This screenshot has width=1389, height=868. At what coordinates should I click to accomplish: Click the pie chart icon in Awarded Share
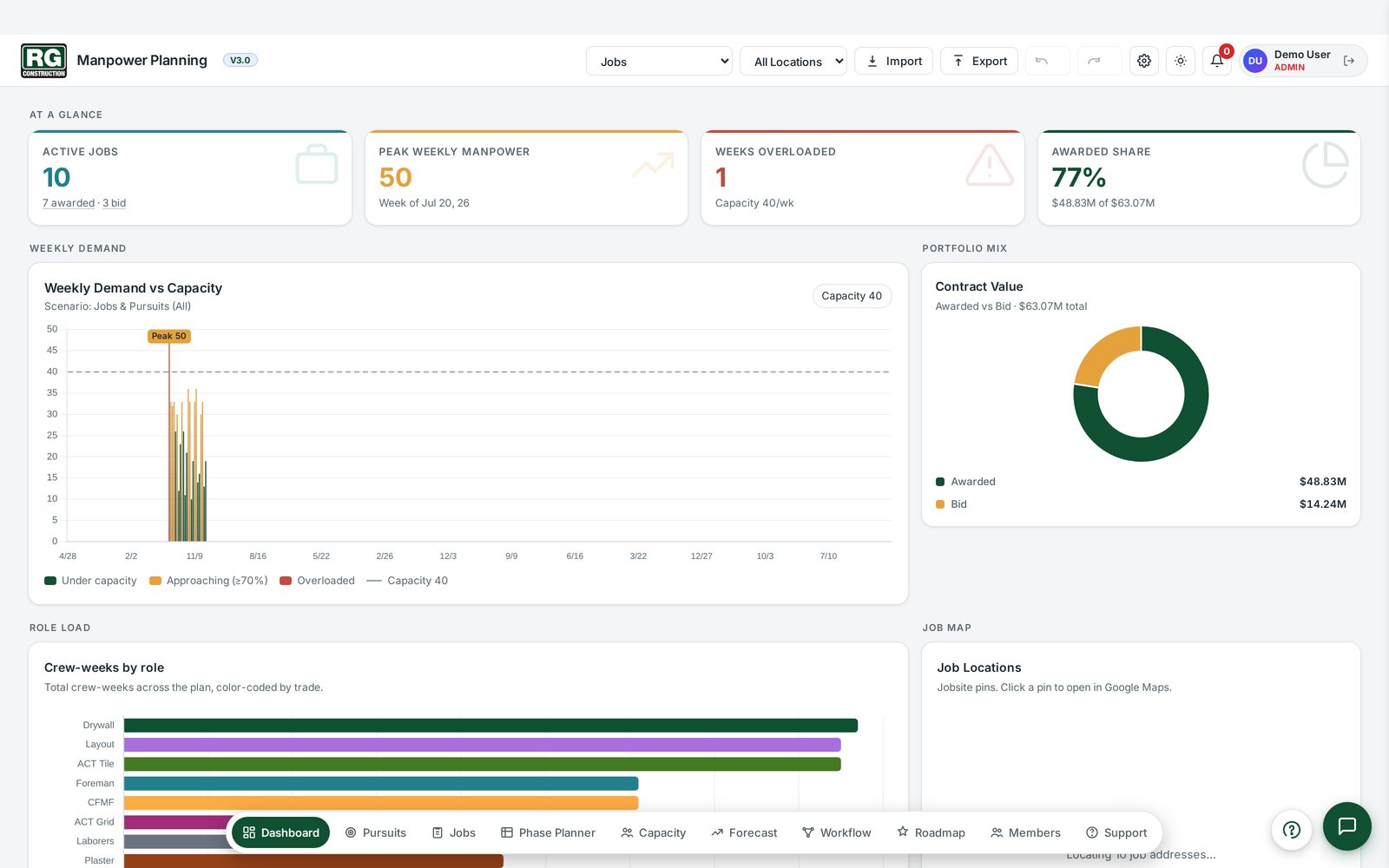tap(1326, 165)
